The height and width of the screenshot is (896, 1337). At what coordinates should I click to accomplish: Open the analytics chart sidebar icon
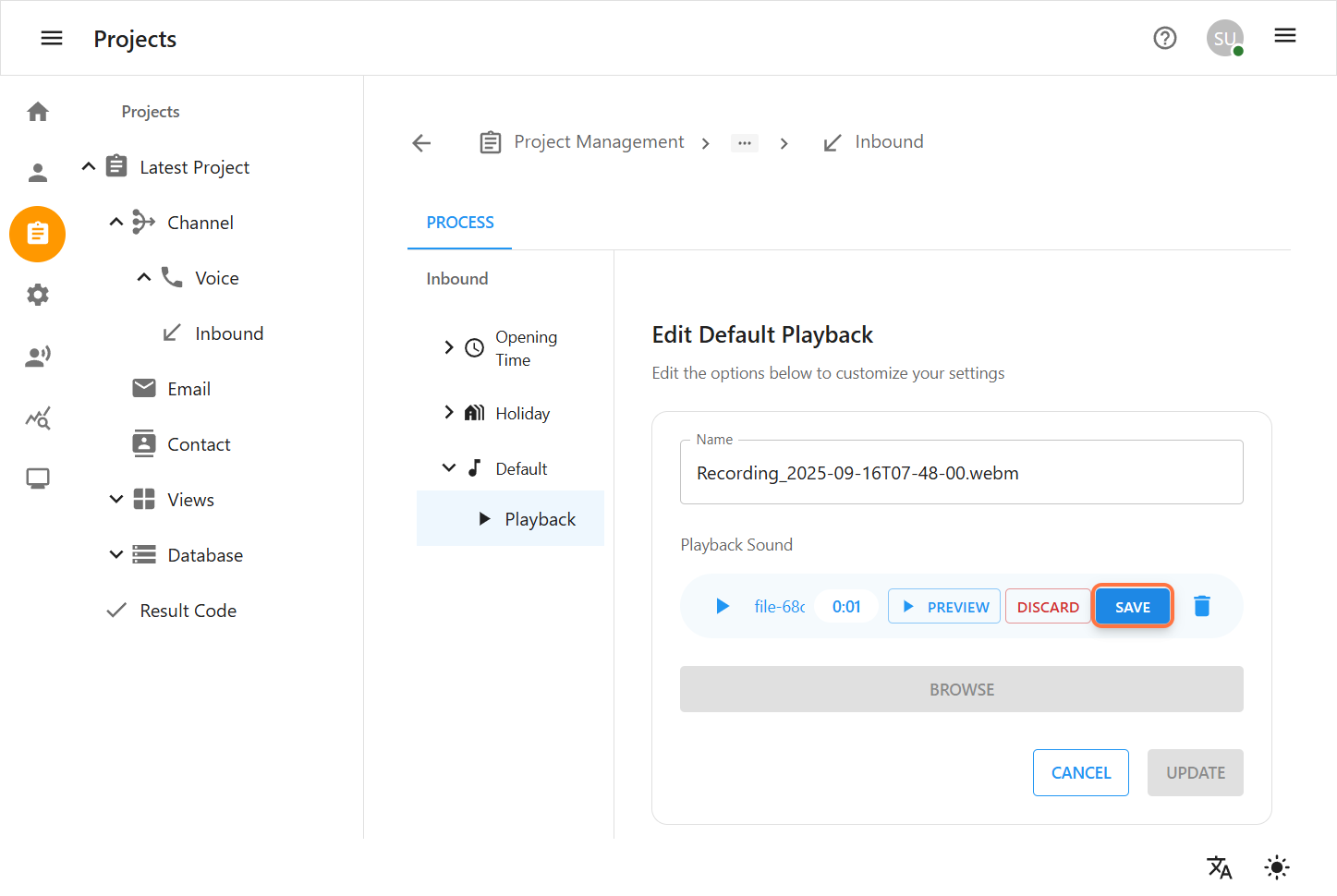click(38, 418)
